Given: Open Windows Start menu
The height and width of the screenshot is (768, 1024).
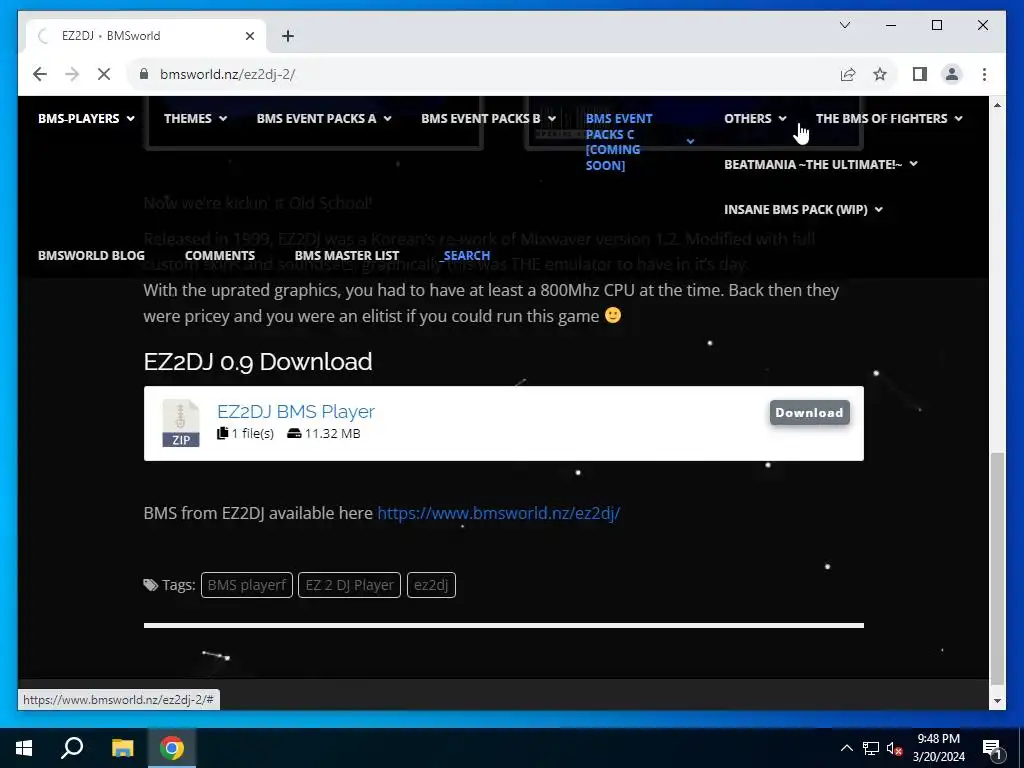Looking at the screenshot, I should tap(24, 748).
